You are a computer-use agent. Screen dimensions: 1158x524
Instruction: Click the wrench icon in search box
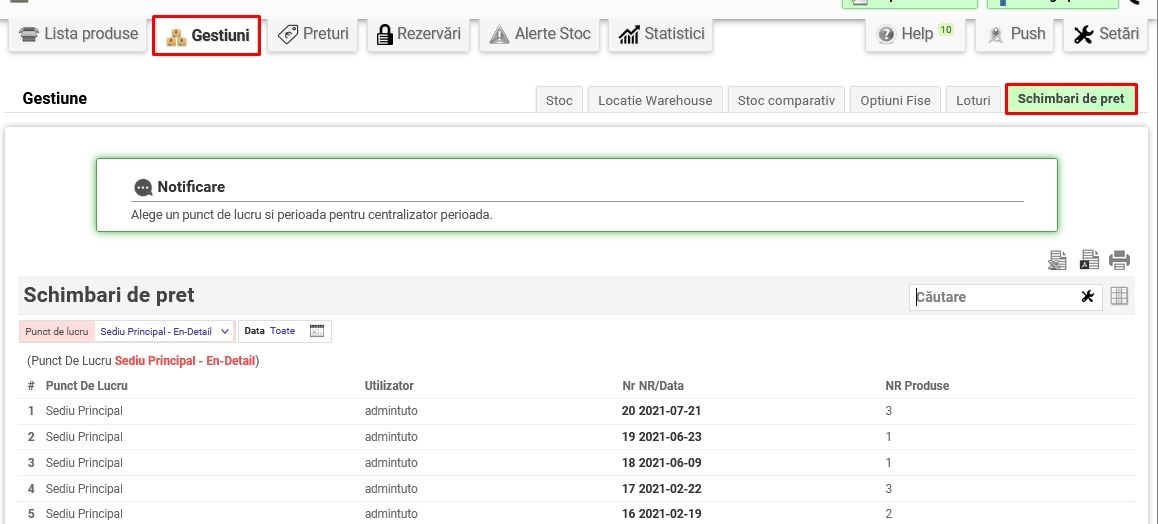pos(1087,297)
